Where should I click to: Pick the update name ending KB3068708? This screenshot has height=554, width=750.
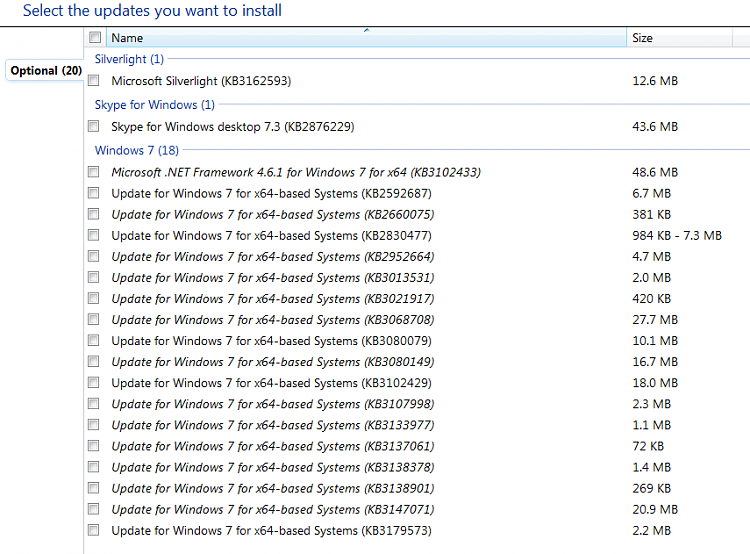click(x=273, y=320)
